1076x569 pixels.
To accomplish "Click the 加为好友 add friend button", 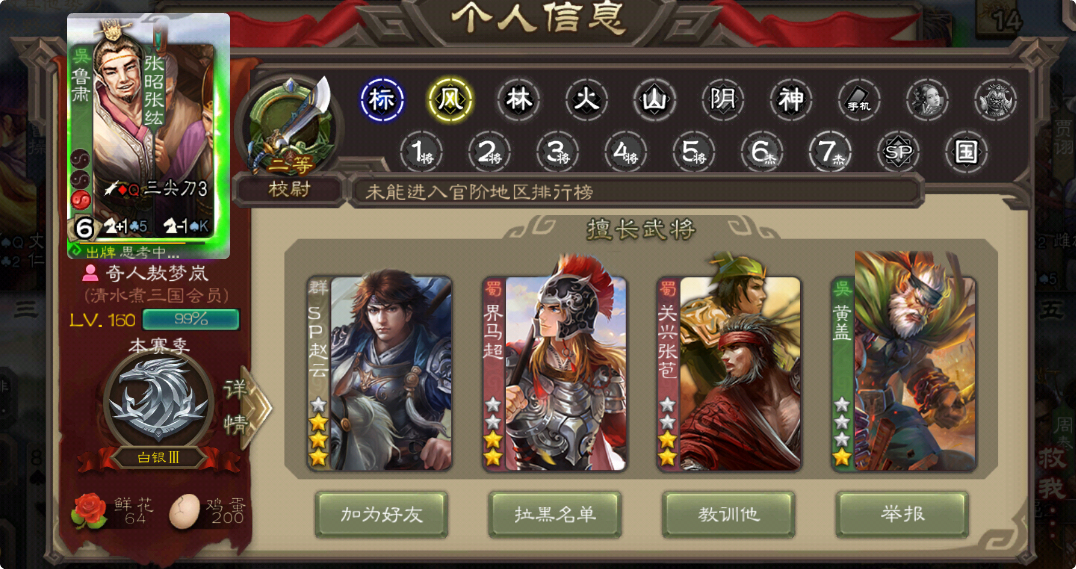I will point(382,515).
